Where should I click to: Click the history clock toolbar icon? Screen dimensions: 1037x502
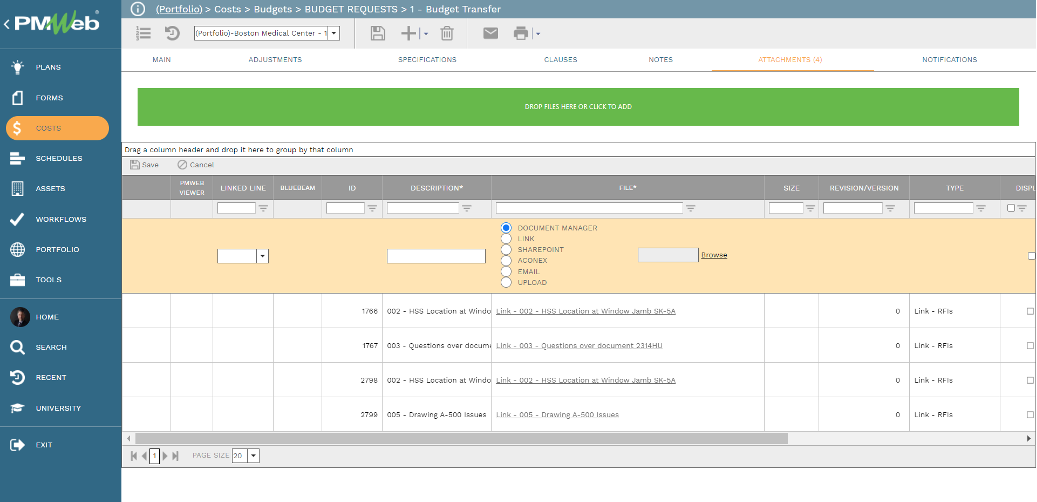[173, 33]
